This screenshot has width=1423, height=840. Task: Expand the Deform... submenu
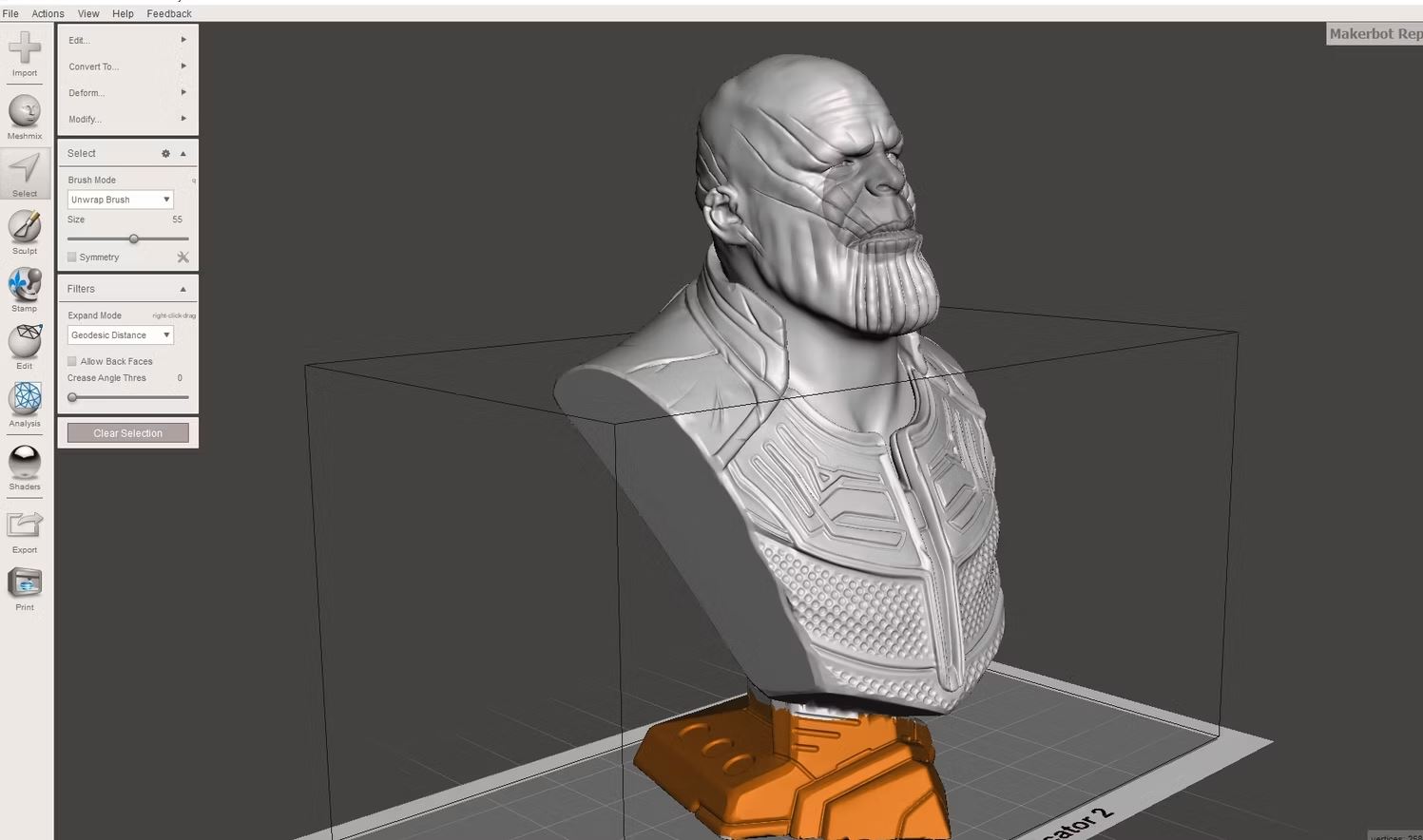pos(127,93)
